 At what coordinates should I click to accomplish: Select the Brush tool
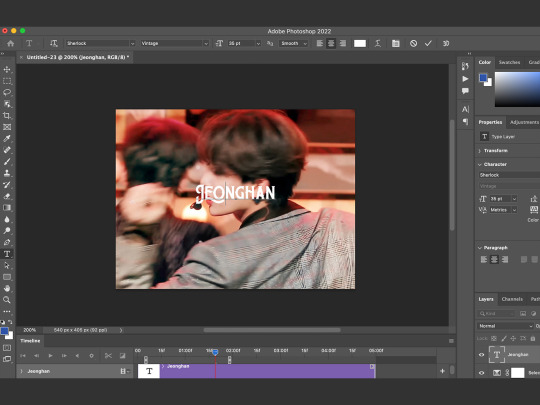click(7, 162)
